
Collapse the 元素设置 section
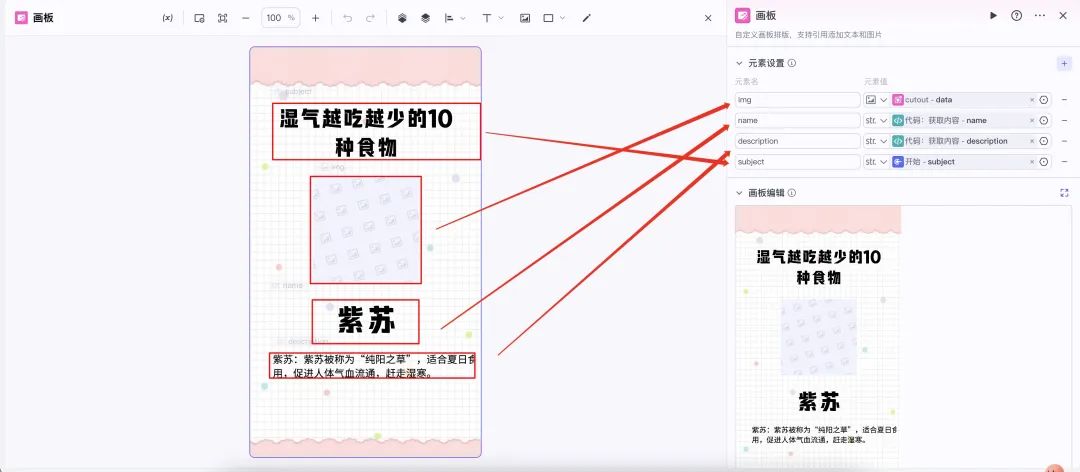click(x=740, y=63)
